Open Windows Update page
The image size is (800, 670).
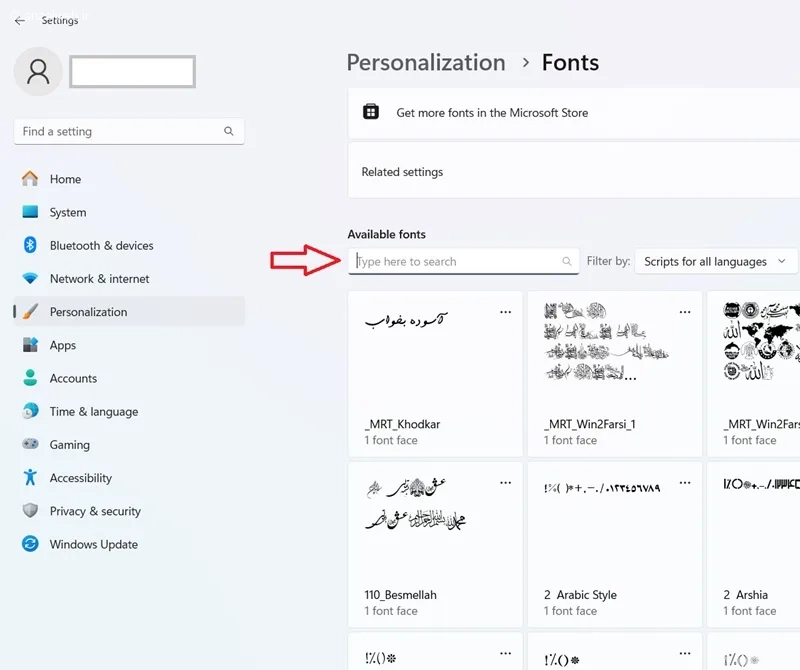[x=129, y=544]
